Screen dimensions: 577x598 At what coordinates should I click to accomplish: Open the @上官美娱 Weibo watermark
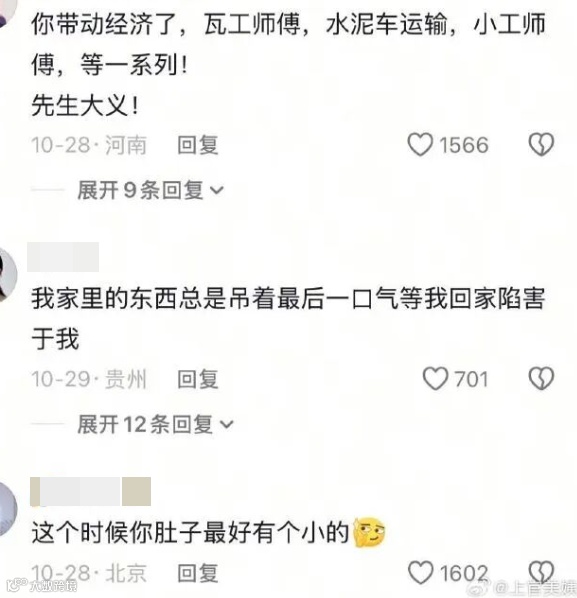tap(524, 588)
